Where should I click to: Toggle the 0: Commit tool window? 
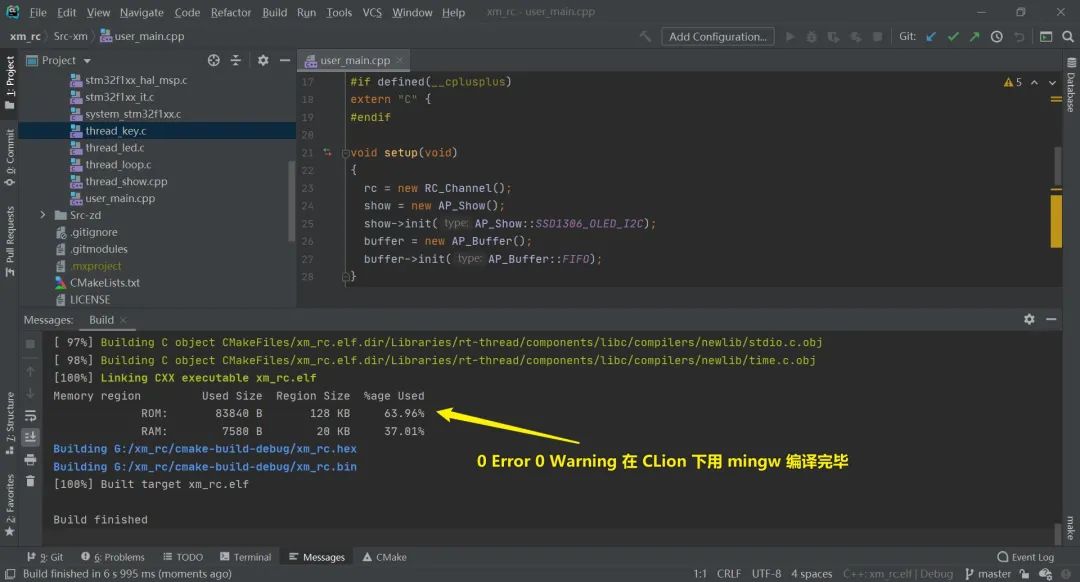coord(10,158)
